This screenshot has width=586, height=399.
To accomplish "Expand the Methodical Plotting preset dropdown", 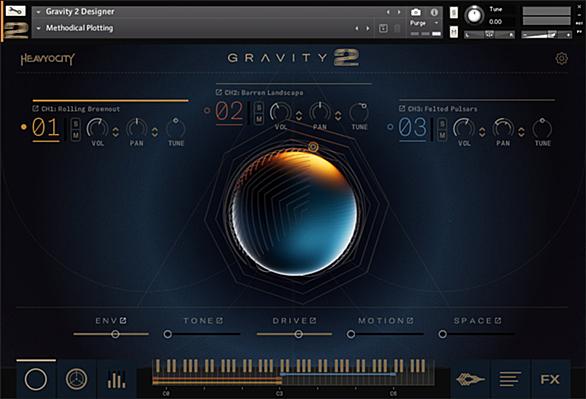I will [x=38, y=28].
